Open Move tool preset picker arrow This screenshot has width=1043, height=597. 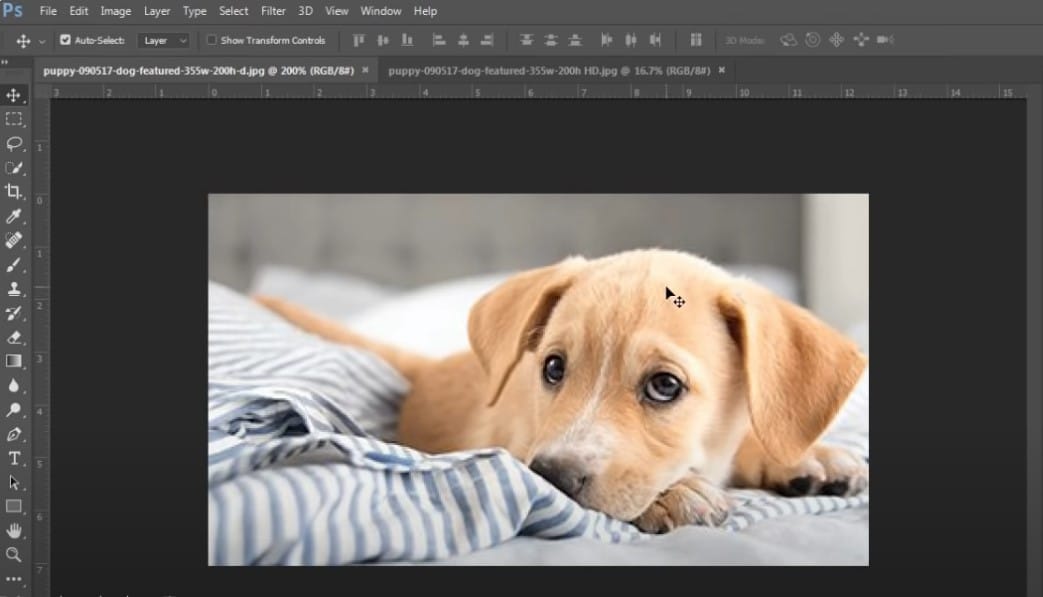coord(42,41)
